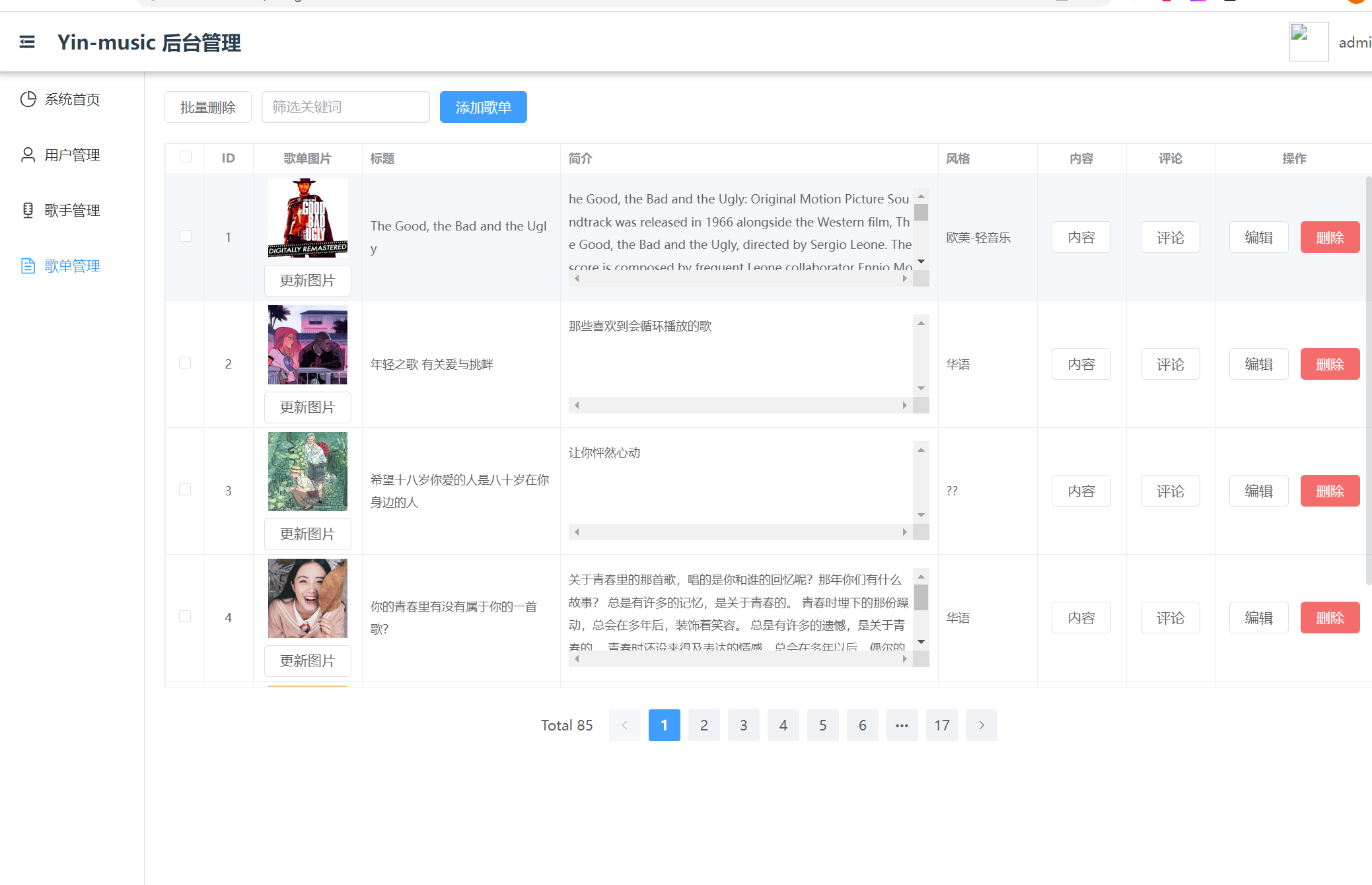The image size is (1372, 885).
Task: Jump forward with the pagination ellipsis
Action: click(902, 725)
